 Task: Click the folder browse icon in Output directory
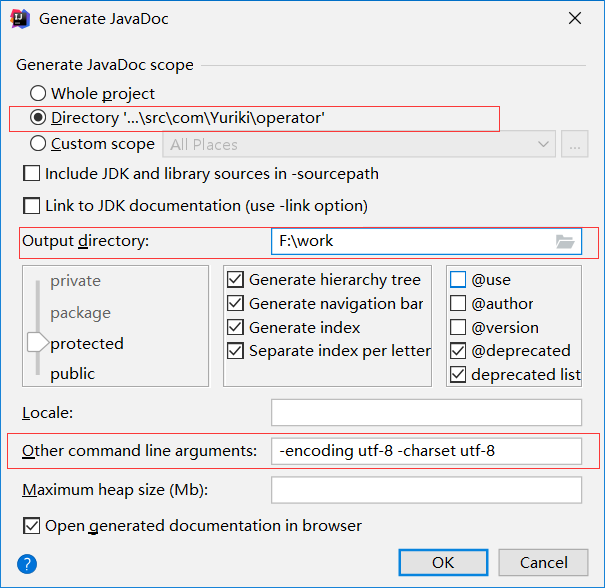(x=565, y=241)
